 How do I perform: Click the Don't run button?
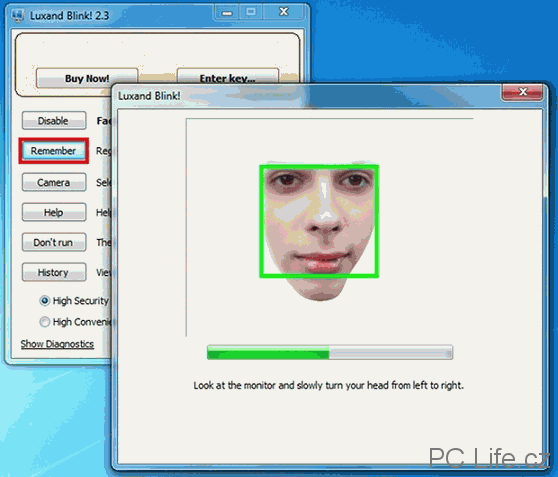[54, 242]
